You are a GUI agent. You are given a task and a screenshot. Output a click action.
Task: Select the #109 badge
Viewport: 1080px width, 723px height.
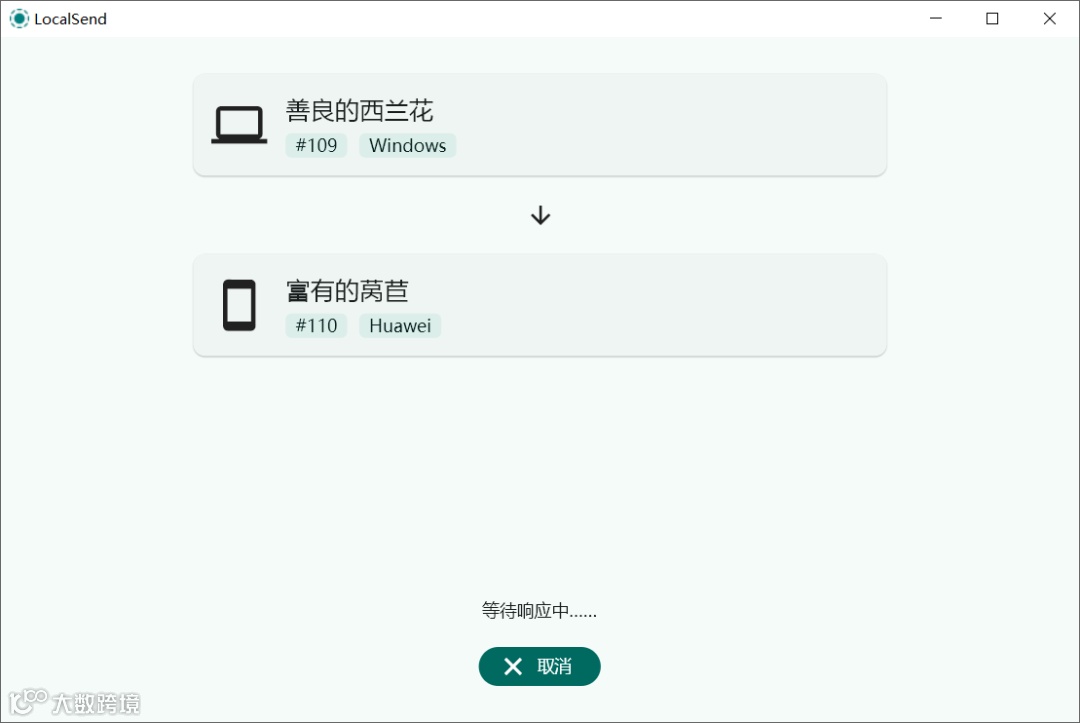point(316,145)
